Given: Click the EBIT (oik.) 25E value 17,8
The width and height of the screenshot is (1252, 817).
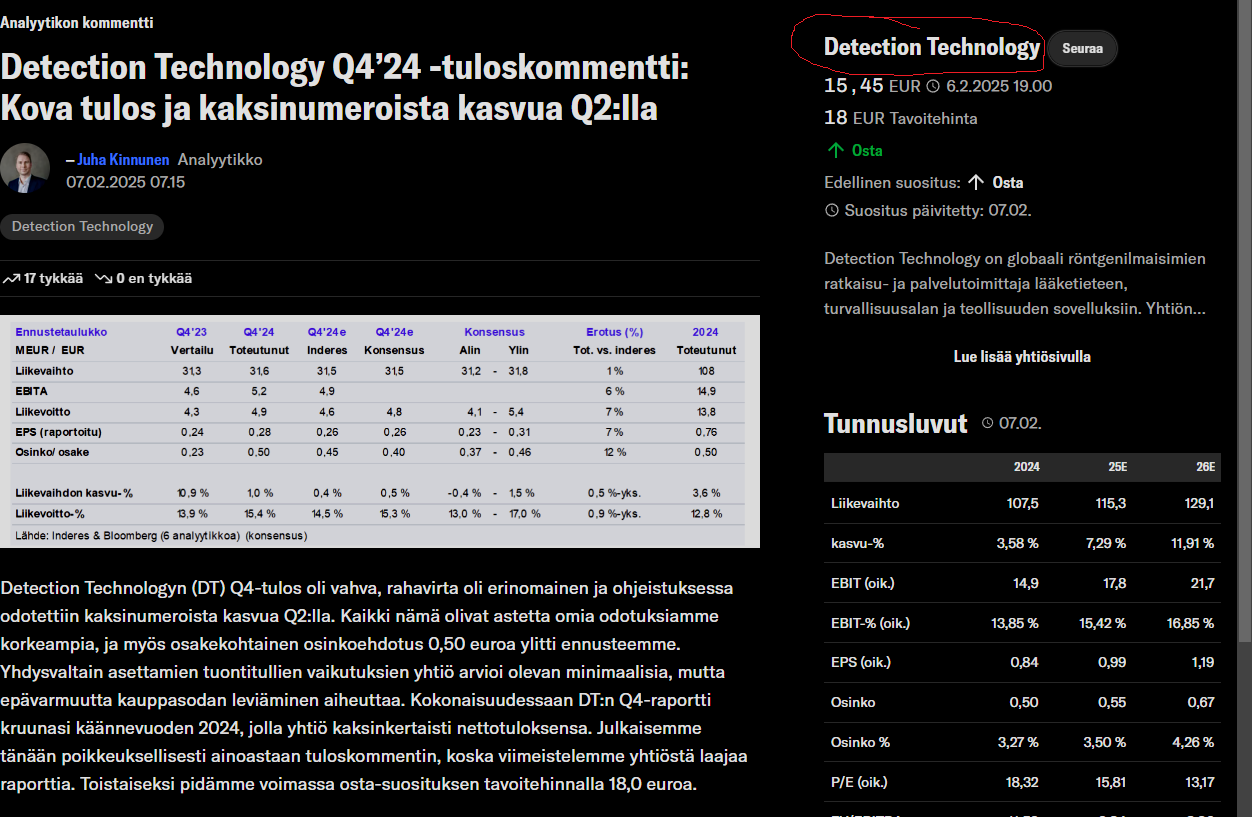Looking at the screenshot, I should pyautogui.click(x=1113, y=583).
